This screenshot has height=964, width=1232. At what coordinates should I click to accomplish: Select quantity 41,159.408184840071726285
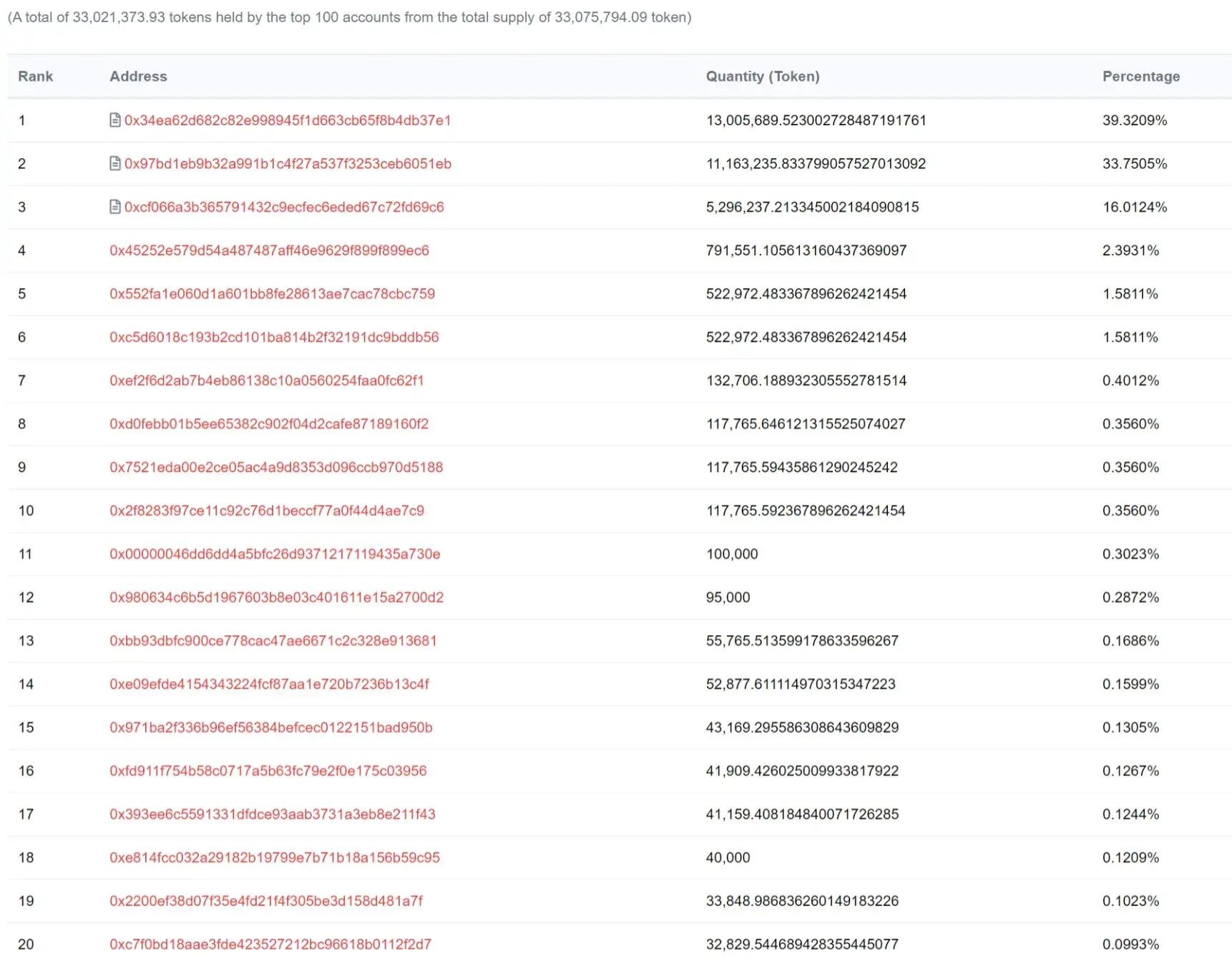click(803, 815)
